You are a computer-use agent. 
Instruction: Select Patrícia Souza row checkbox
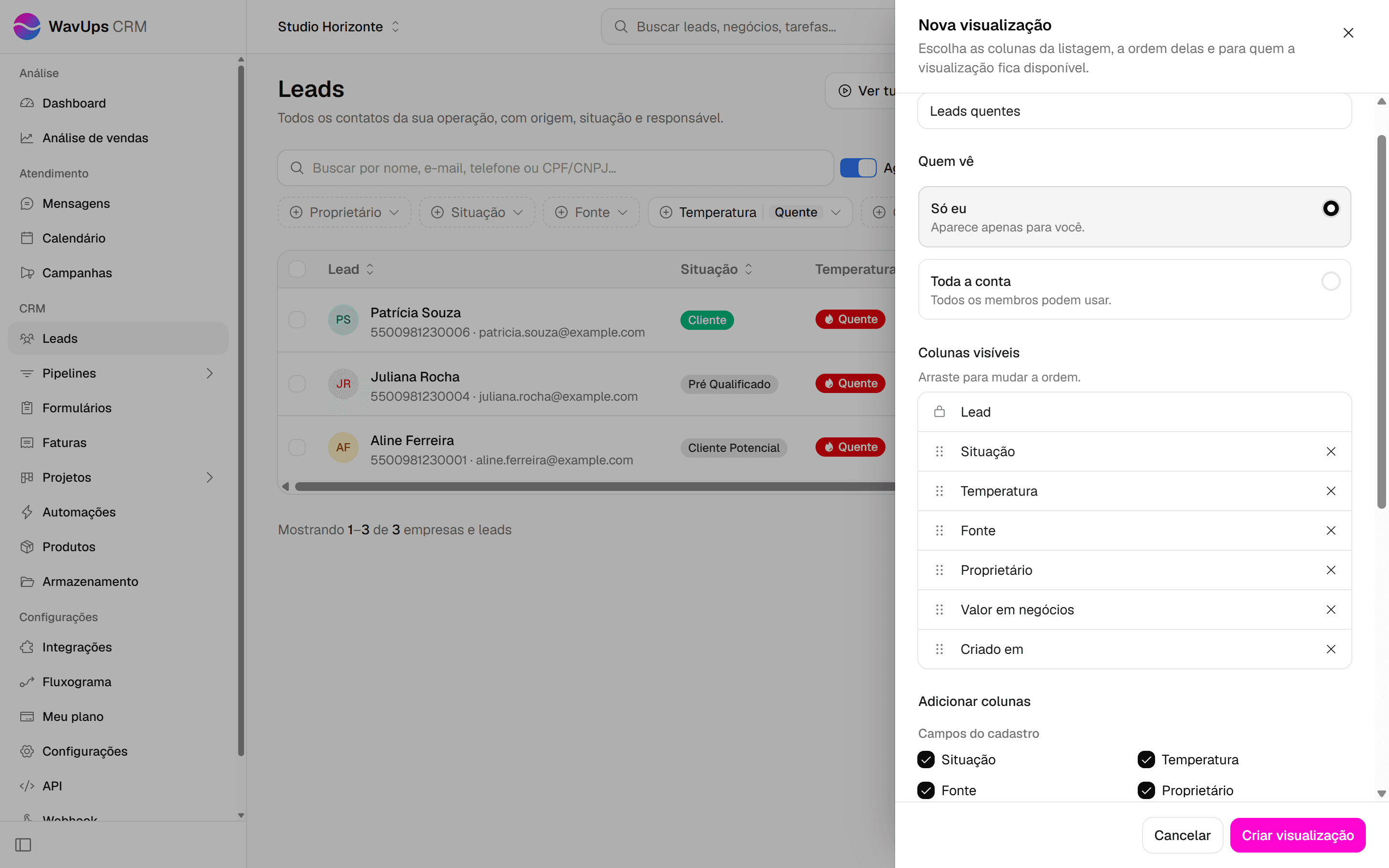[297, 320]
